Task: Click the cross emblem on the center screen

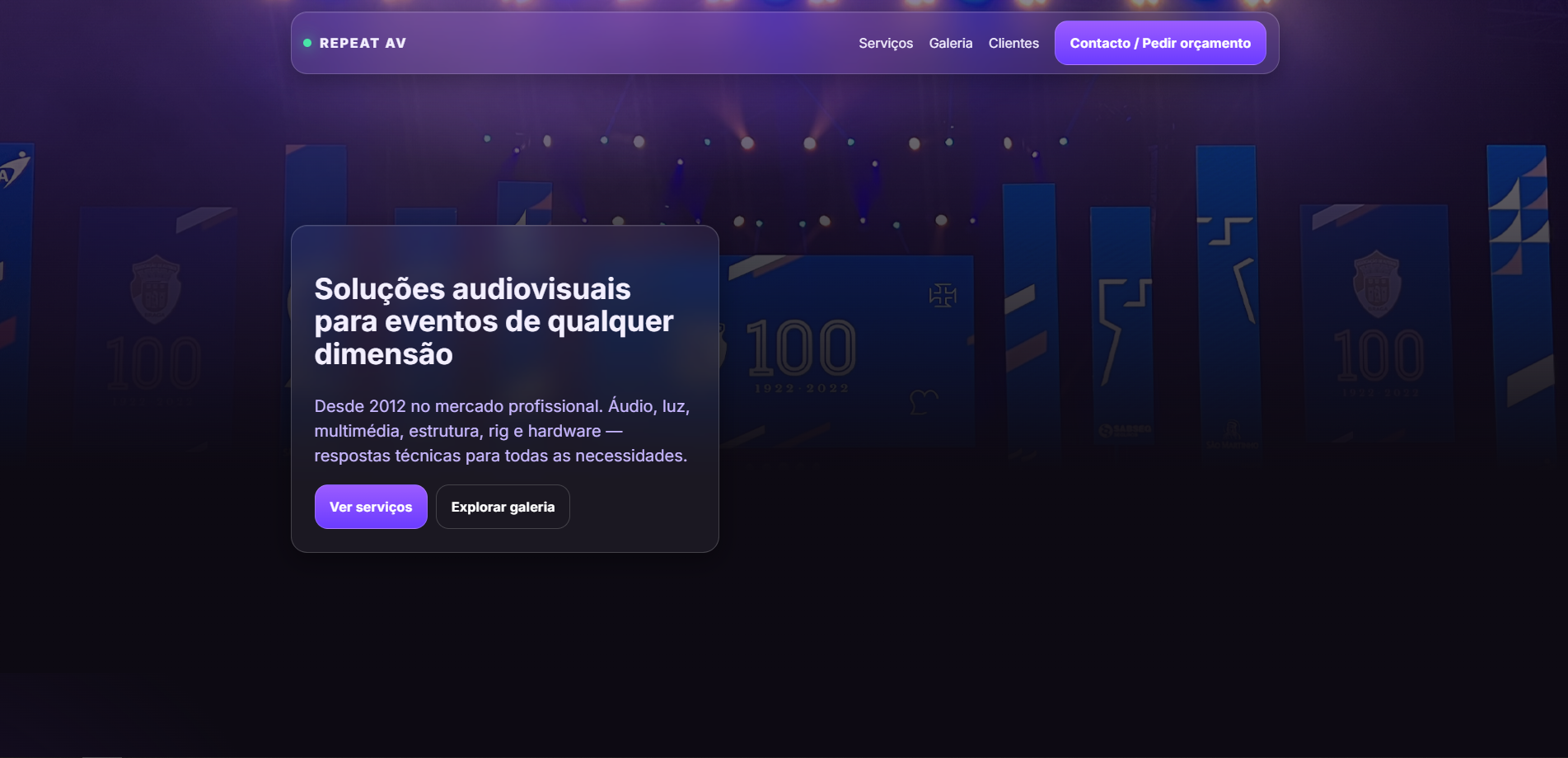Action: [x=943, y=295]
